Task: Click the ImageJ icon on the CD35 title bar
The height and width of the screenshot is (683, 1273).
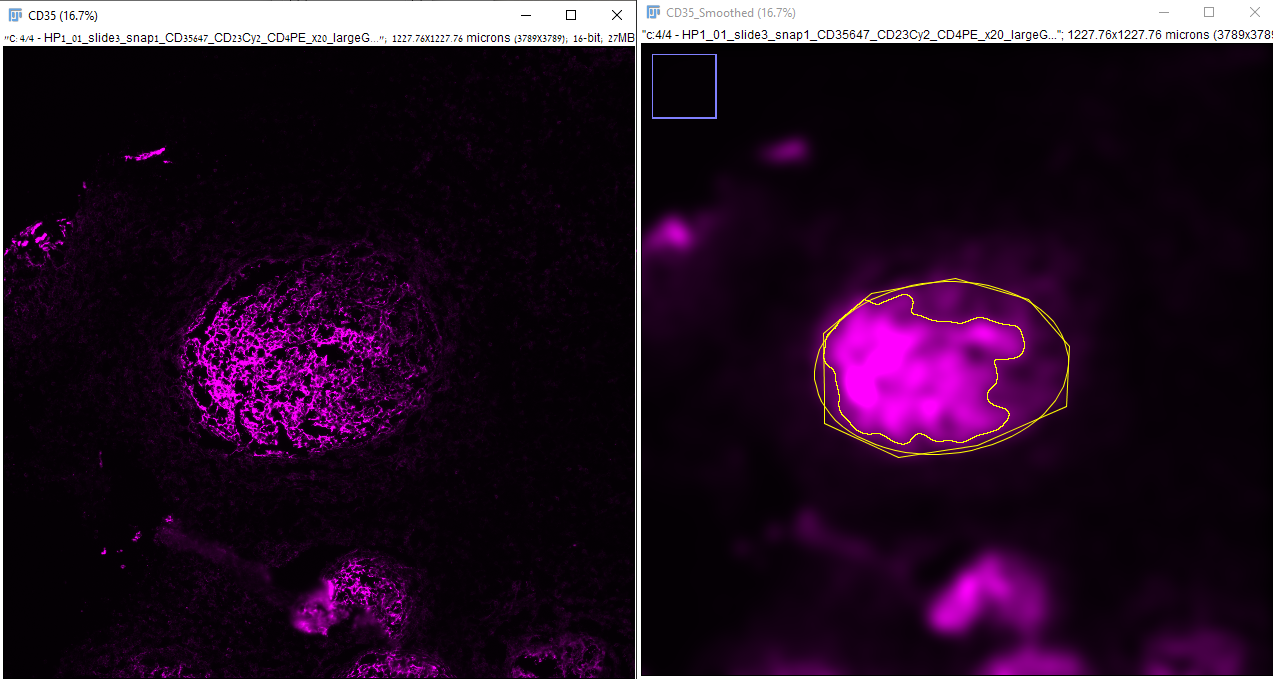Action: 14,15
